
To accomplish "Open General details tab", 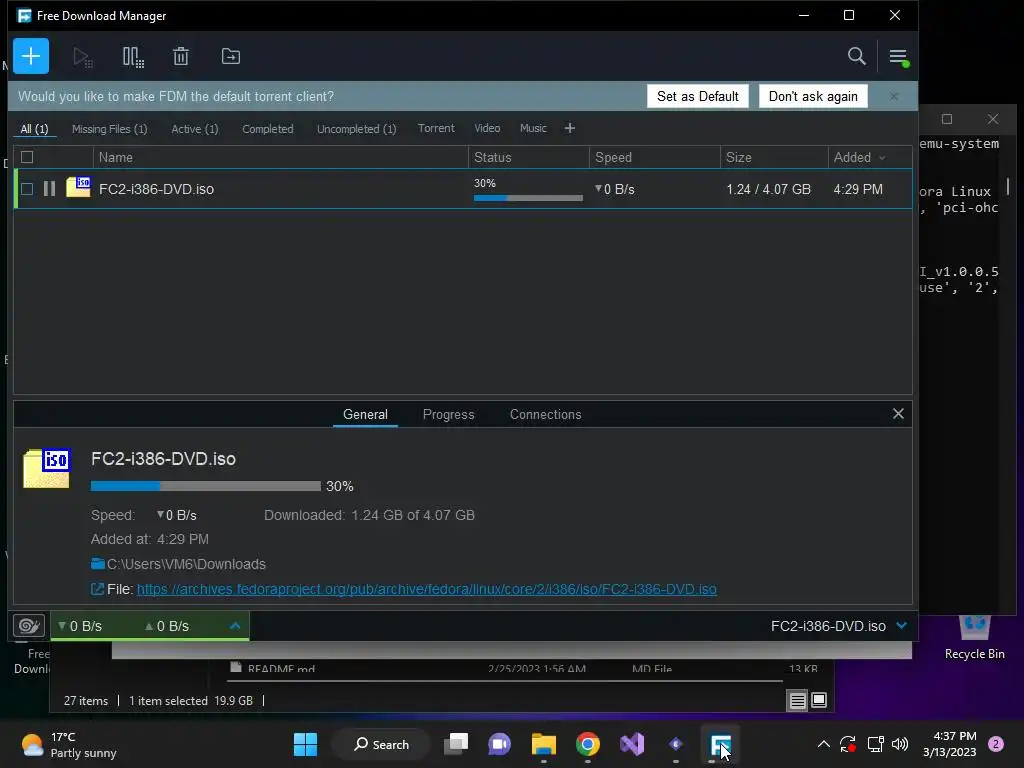I will pos(365,414).
